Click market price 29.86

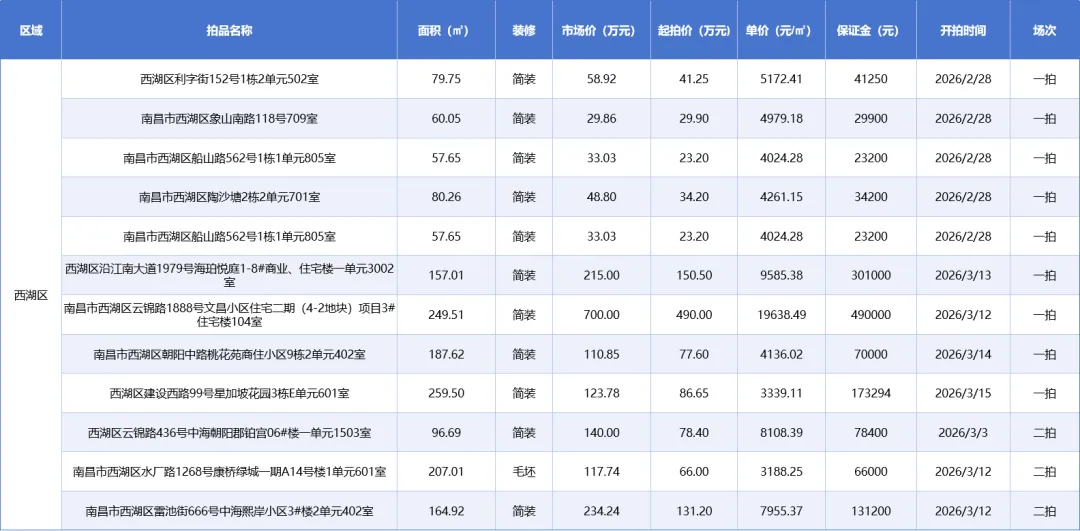(x=600, y=118)
